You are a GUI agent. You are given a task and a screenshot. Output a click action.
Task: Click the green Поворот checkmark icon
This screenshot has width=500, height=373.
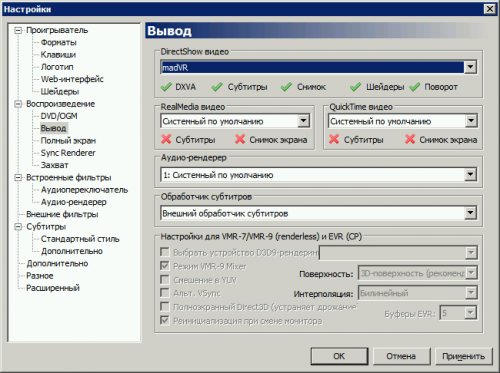tap(414, 87)
